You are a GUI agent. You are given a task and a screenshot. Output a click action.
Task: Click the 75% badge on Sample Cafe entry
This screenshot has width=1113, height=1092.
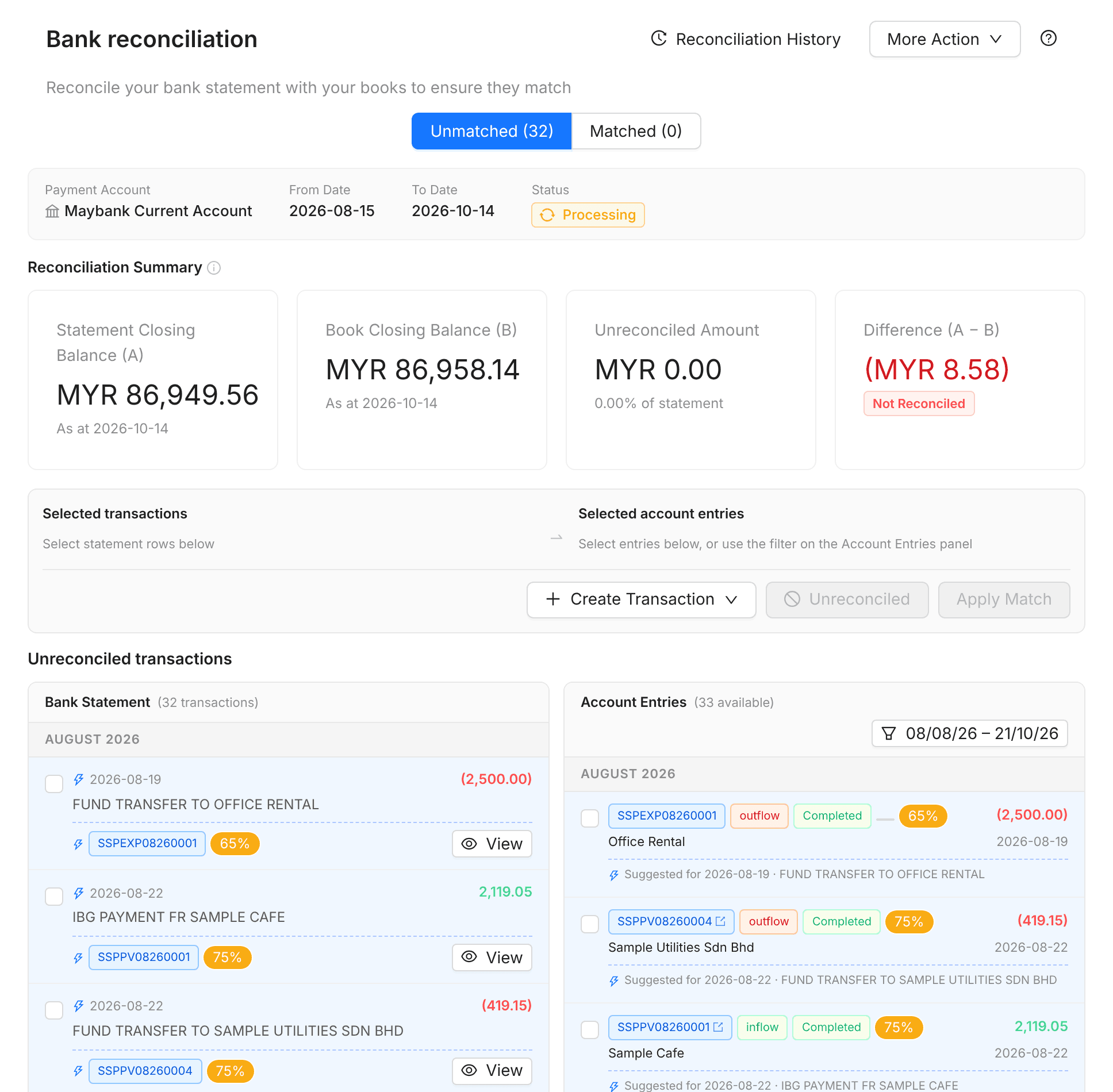tap(899, 1028)
